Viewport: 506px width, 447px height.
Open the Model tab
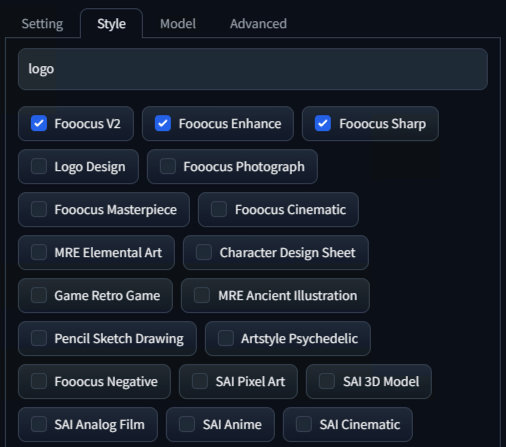click(x=178, y=24)
